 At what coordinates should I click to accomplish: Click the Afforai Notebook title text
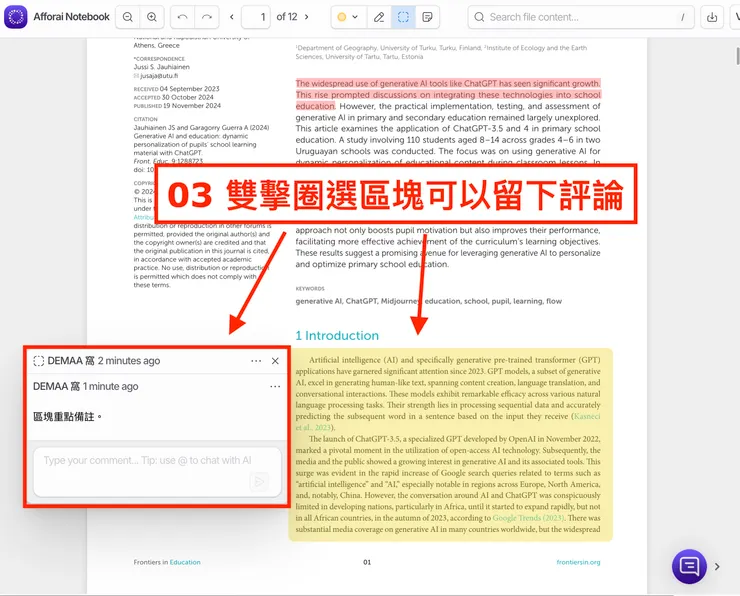(71, 17)
